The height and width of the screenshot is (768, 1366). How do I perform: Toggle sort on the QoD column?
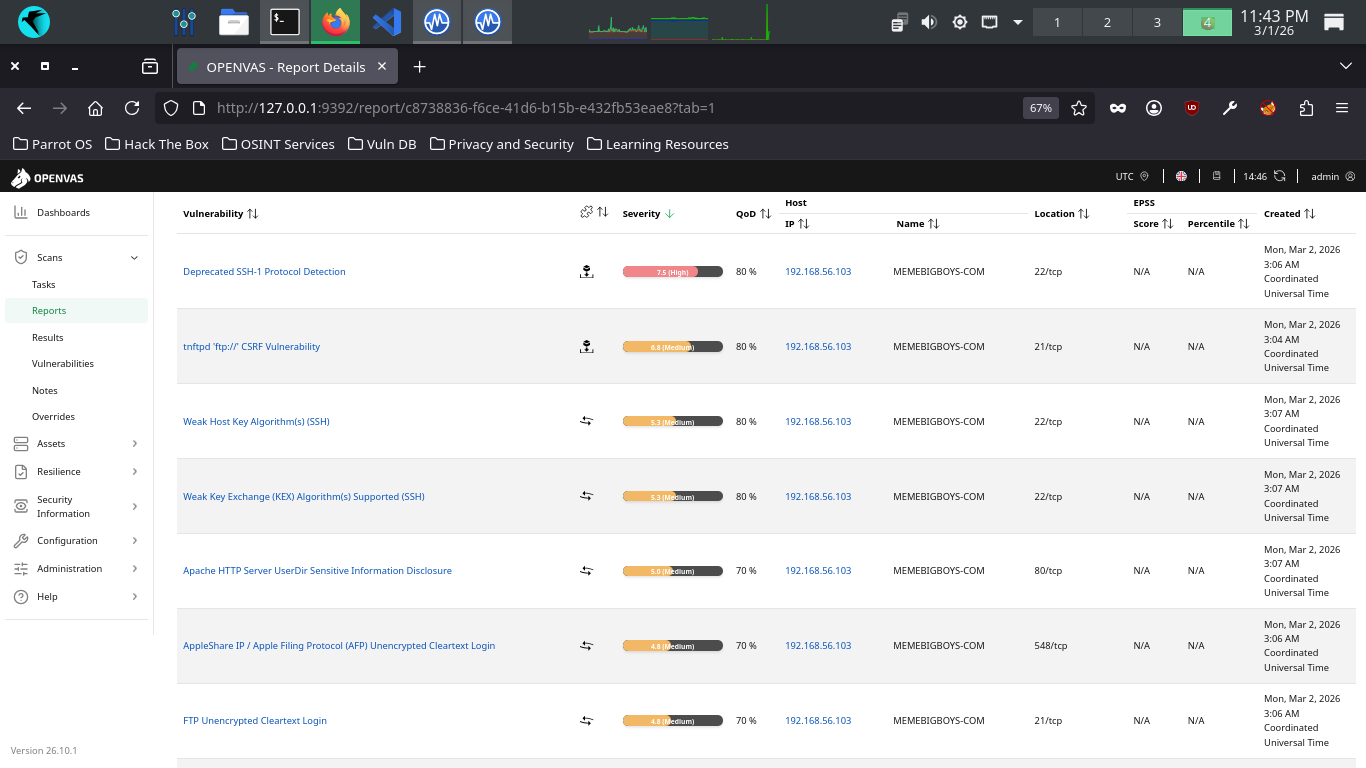coord(765,213)
